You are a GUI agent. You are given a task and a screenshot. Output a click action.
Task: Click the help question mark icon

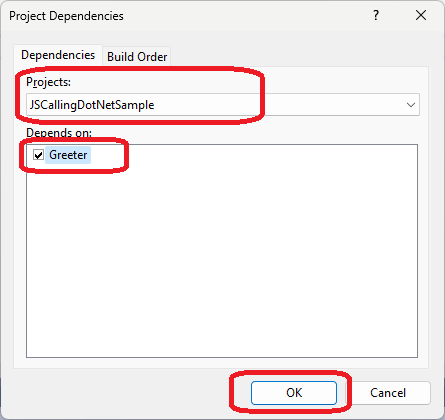[376, 15]
